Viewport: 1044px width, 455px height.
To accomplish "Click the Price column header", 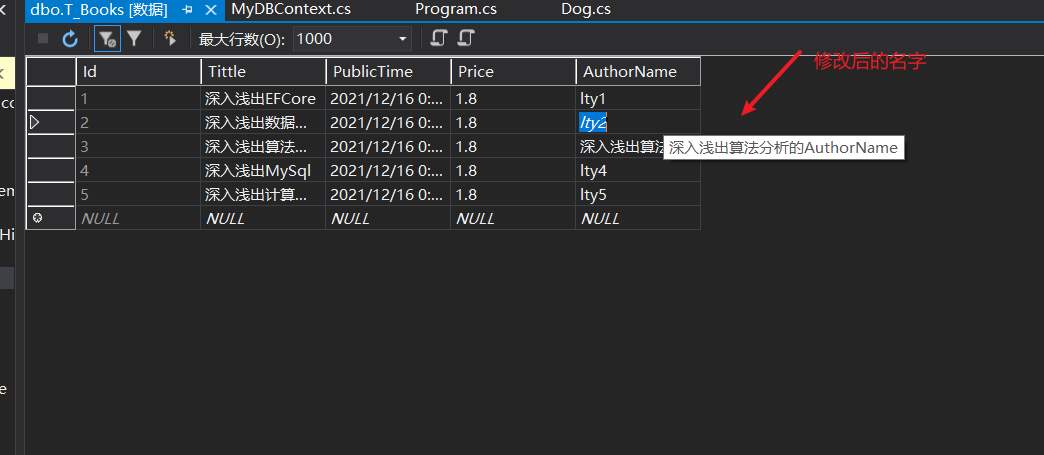I will 513,72.
